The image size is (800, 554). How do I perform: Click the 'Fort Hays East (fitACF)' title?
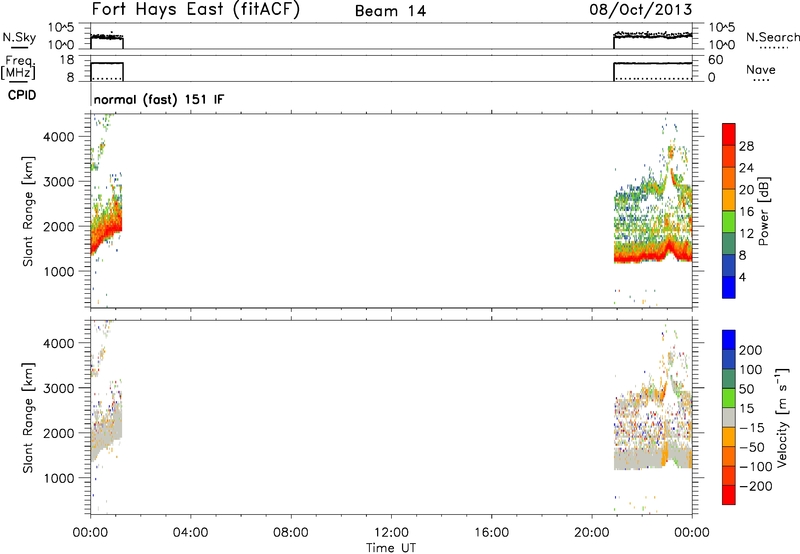[195, 9]
